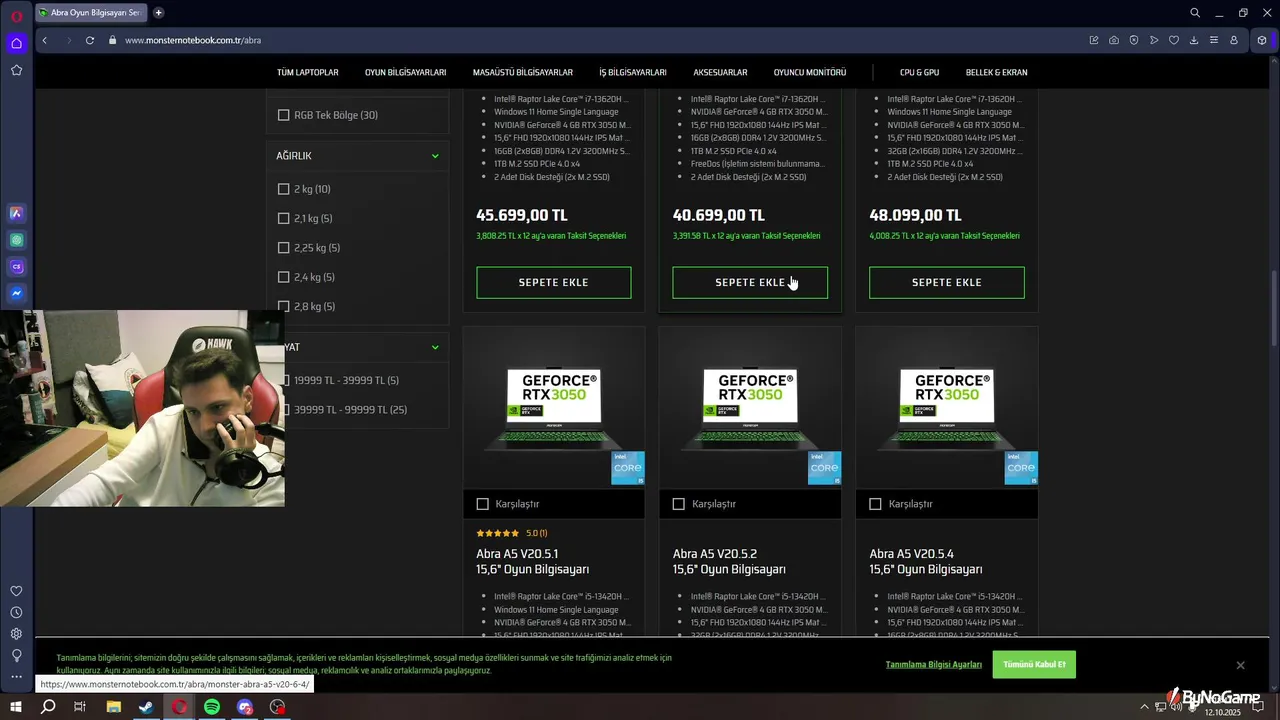Viewport: 1280px width, 720px height.
Task: Check Karşılaştır for Abra A5 V20.5.4
Action: pos(875,504)
